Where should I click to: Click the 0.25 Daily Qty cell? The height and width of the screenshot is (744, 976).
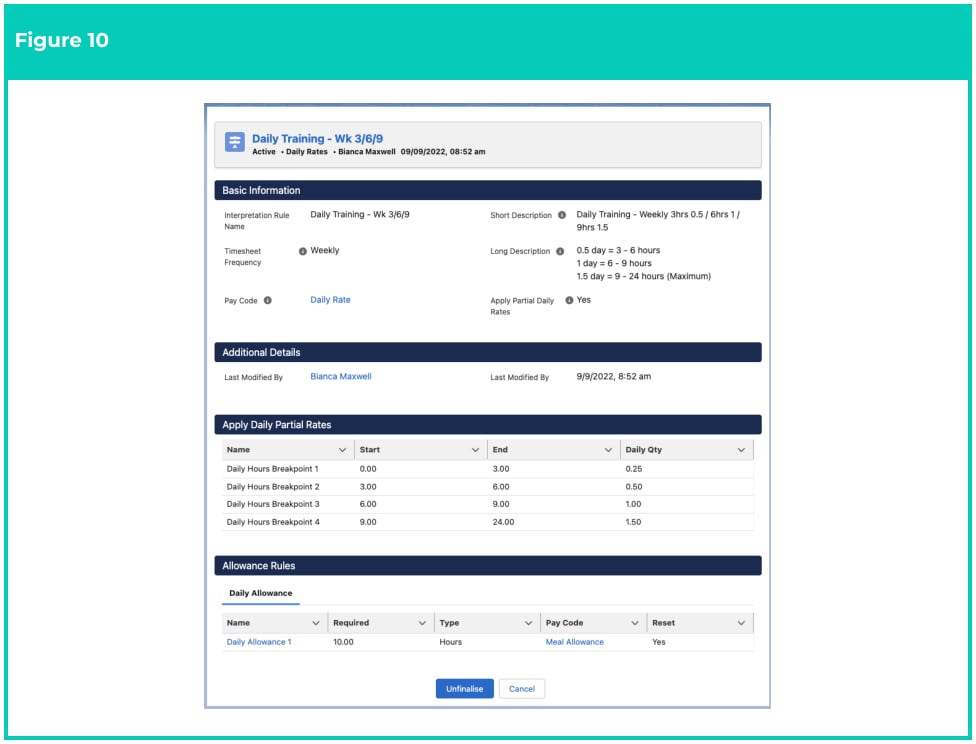pyautogui.click(x=634, y=469)
